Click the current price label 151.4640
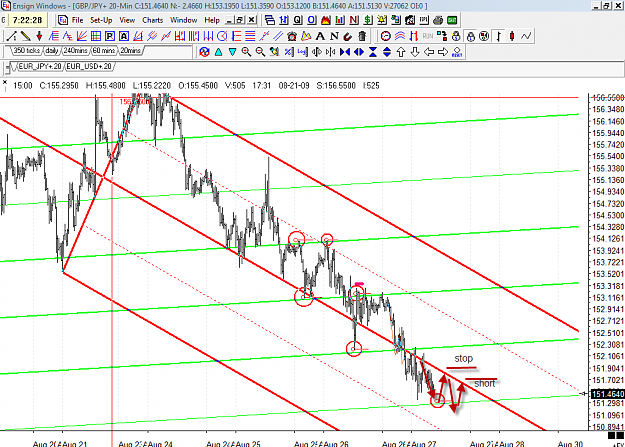625x447 pixels. [608, 394]
